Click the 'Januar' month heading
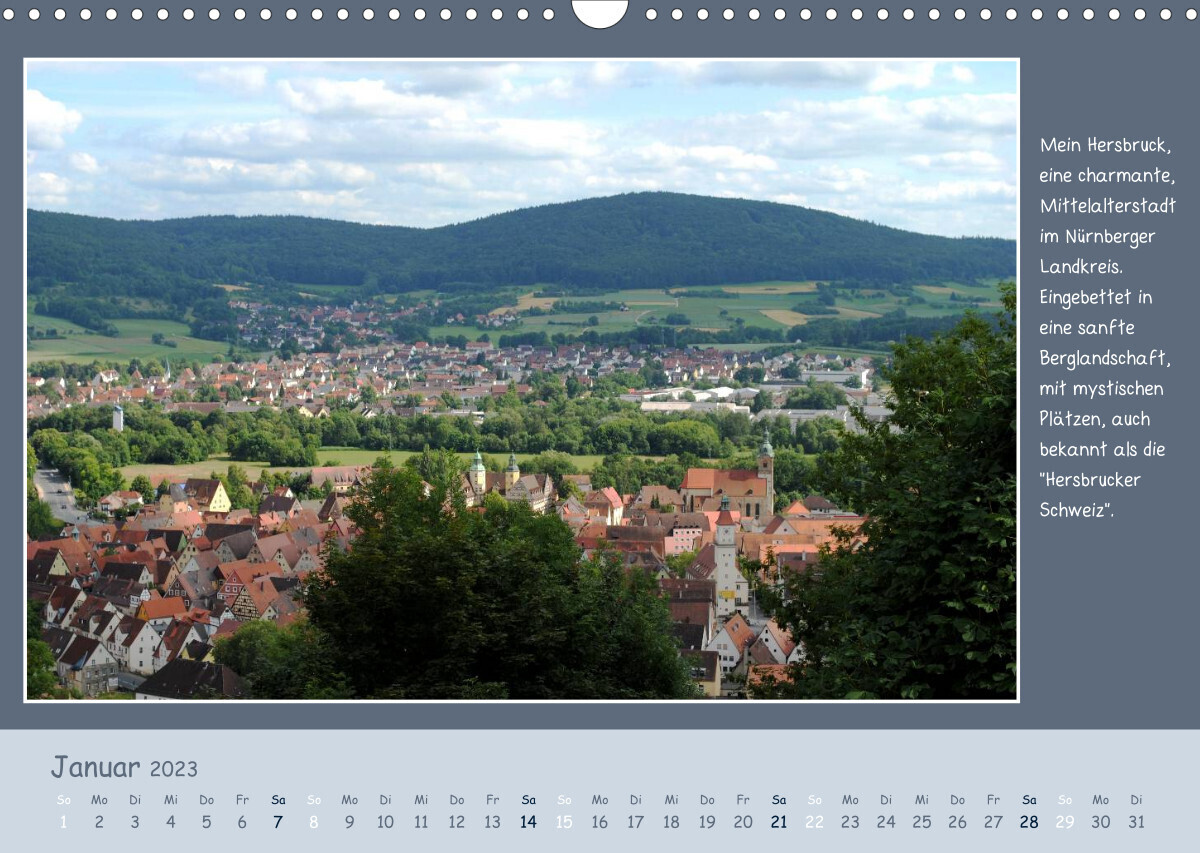Viewport: 1200px width, 853px height. click(96, 767)
